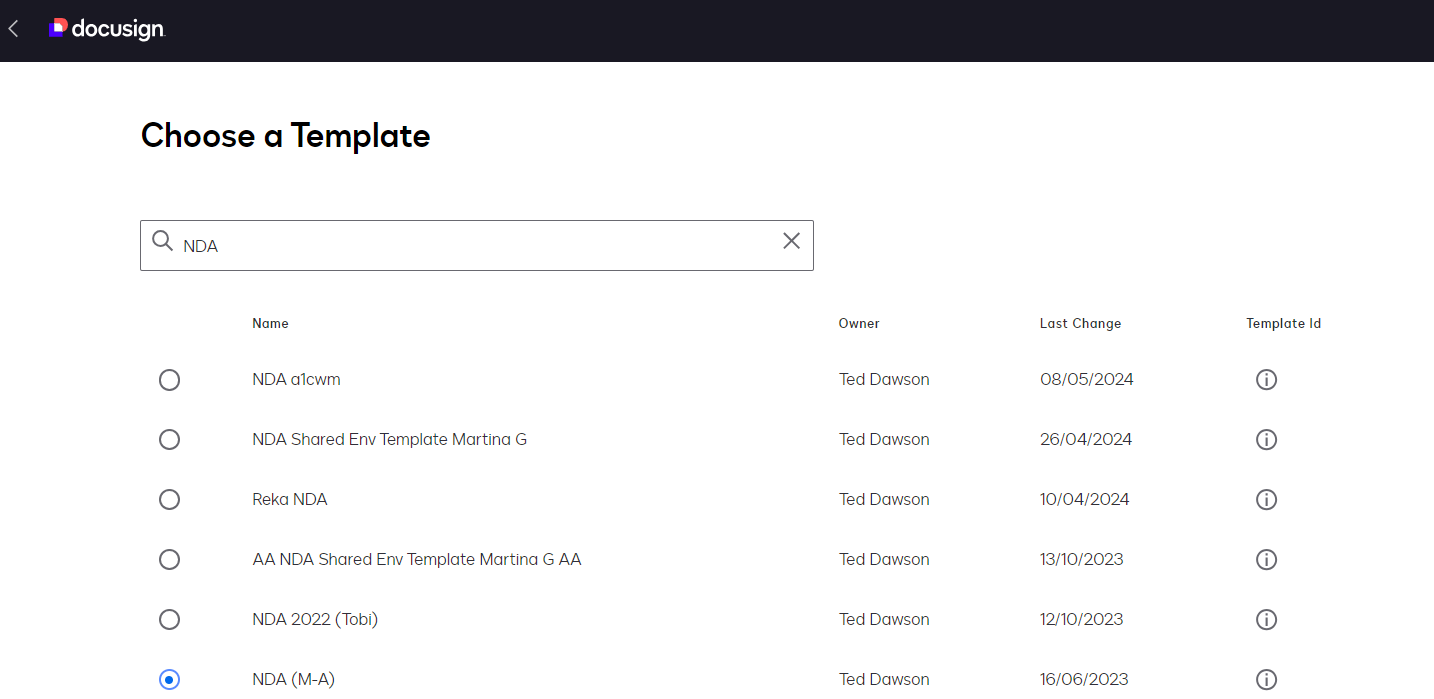Image resolution: width=1434 pixels, height=699 pixels.
Task: Open template info for NDA a1cwm
Action: 1266,379
